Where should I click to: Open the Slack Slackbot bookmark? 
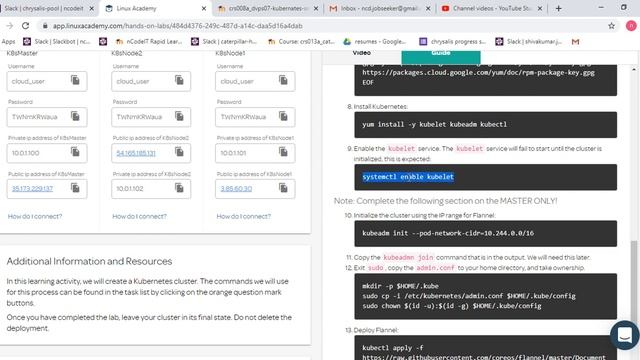(x=57, y=42)
